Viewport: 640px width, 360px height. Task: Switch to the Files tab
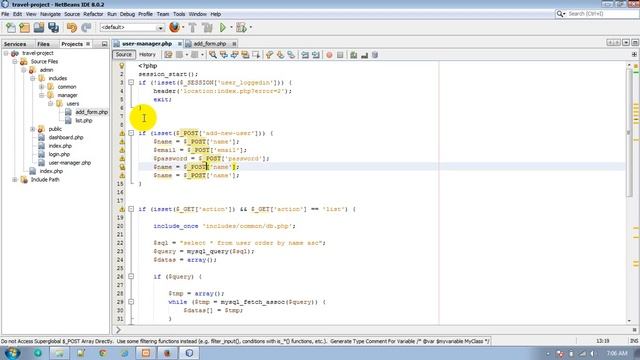(x=43, y=44)
